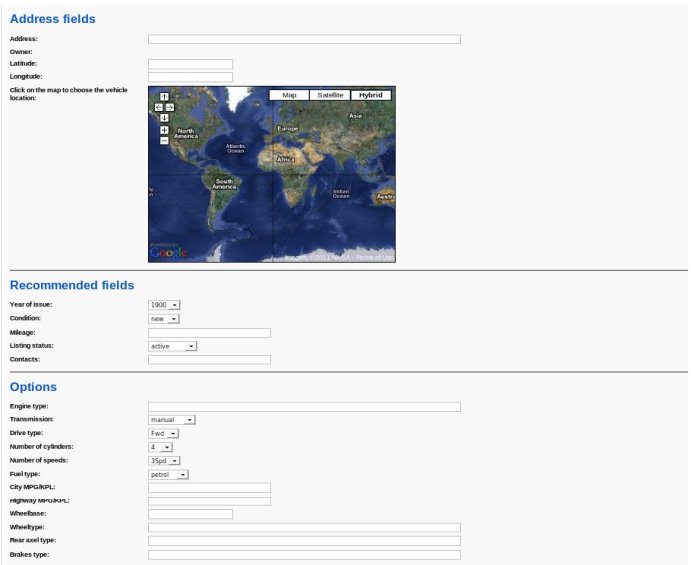Click the Recommended fields heading
691x565 pixels.
[x=72, y=285]
